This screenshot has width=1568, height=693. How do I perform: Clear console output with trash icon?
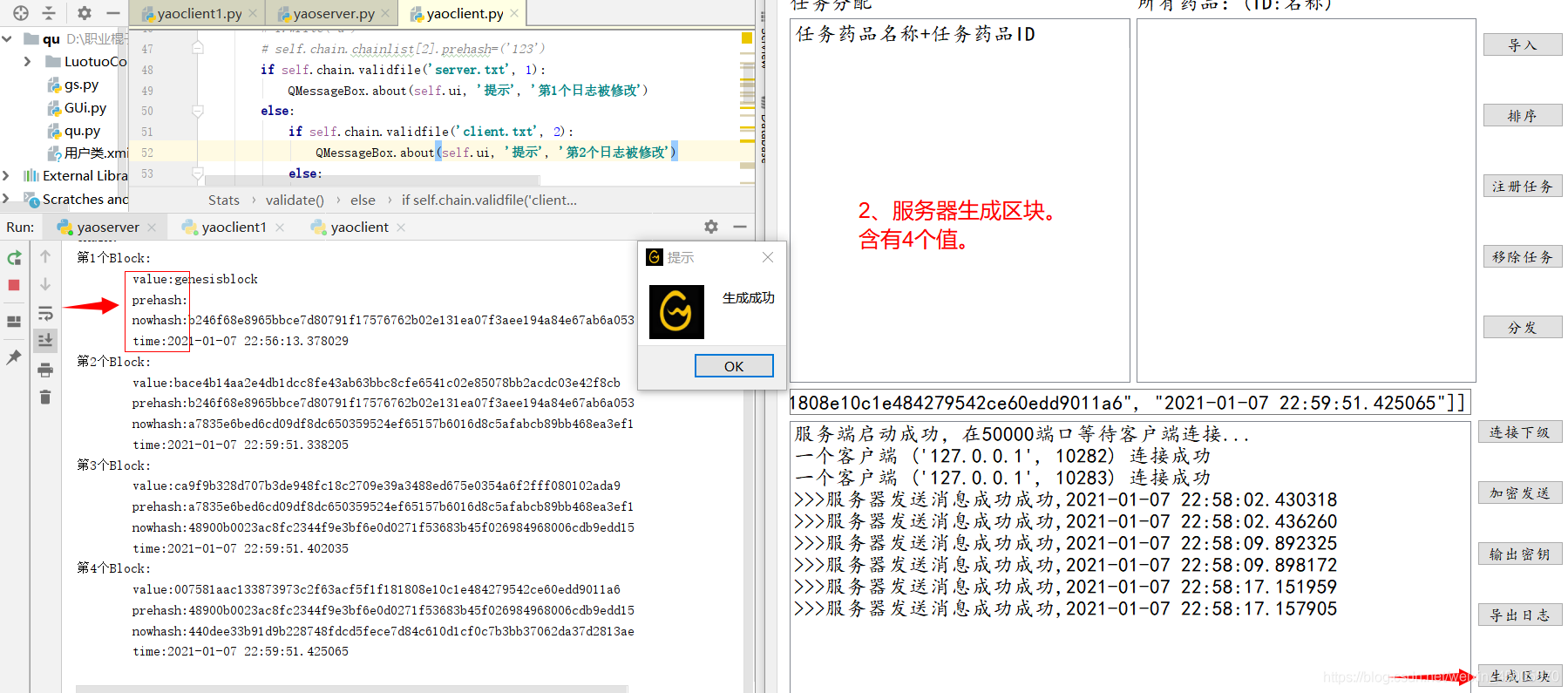pos(45,397)
